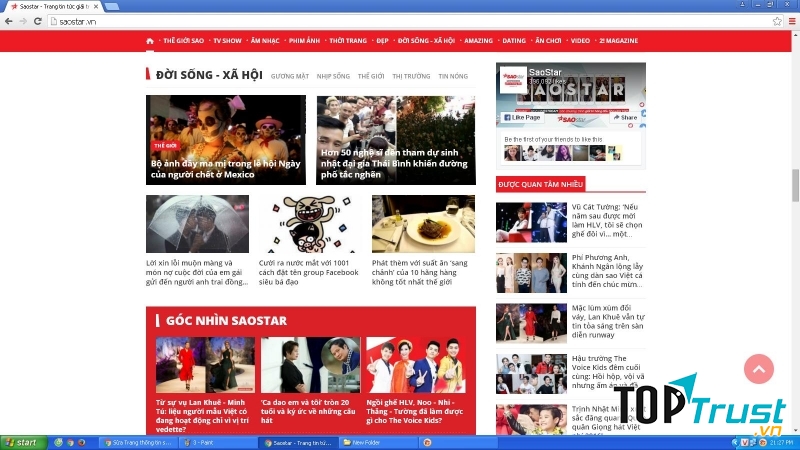Open the 'Lời xin lỗi muộn màng' headline
The width and height of the screenshot is (800, 450).
coord(197,272)
